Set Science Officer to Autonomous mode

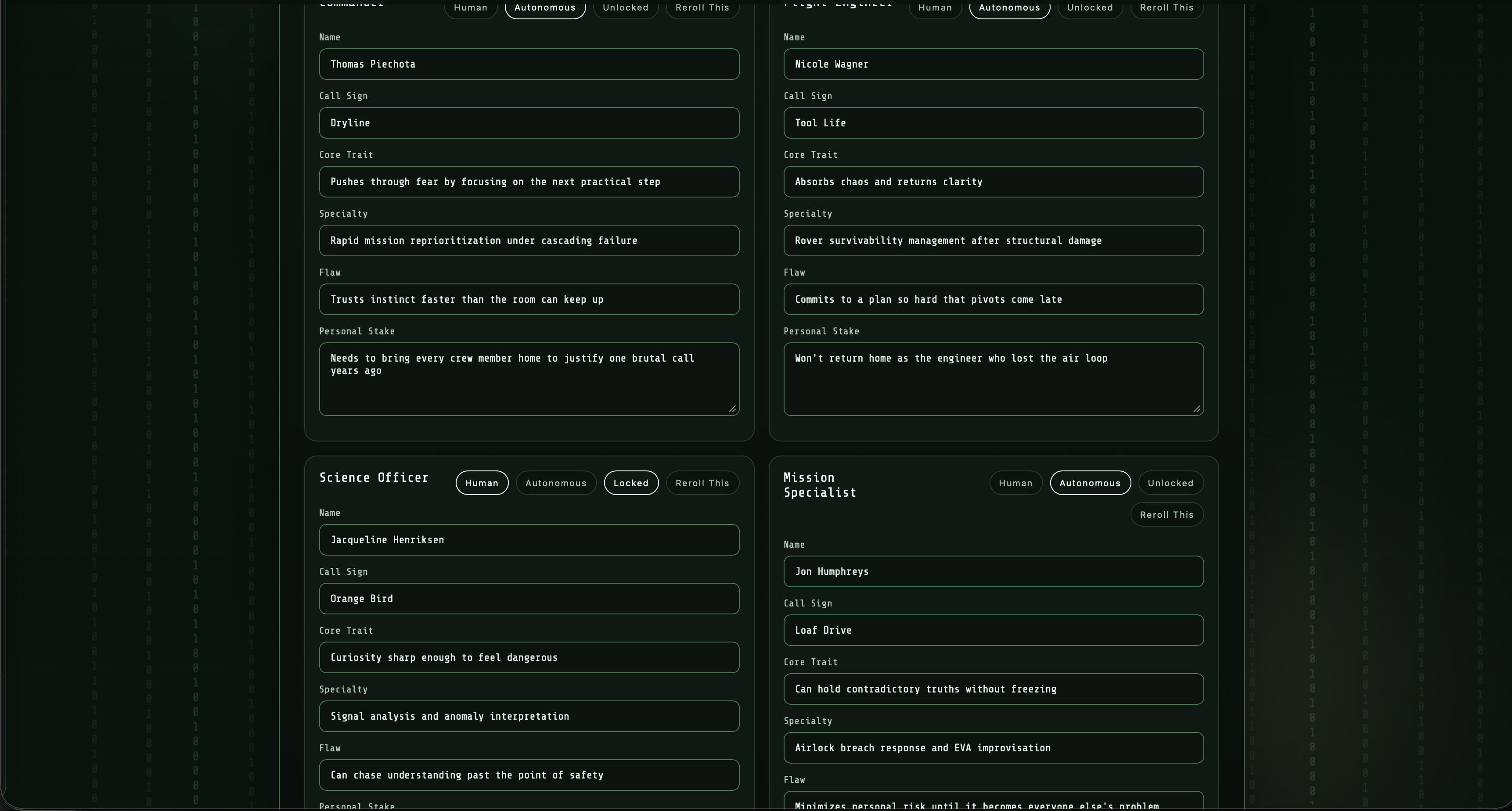(x=555, y=483)
